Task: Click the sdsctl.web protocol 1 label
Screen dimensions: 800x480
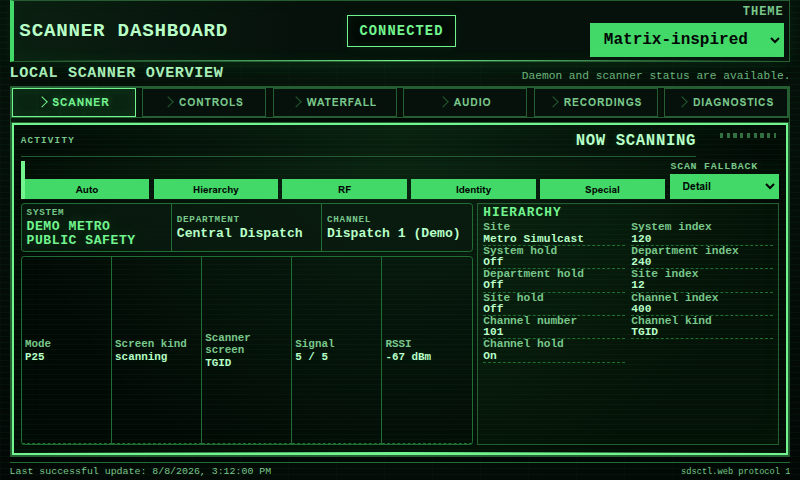Action: pos(735,471)
